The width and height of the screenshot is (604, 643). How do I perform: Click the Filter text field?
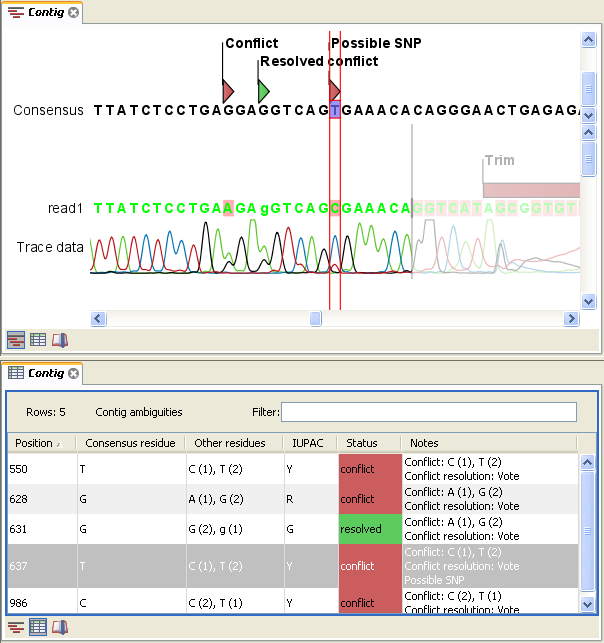click(x=428, y=412)
